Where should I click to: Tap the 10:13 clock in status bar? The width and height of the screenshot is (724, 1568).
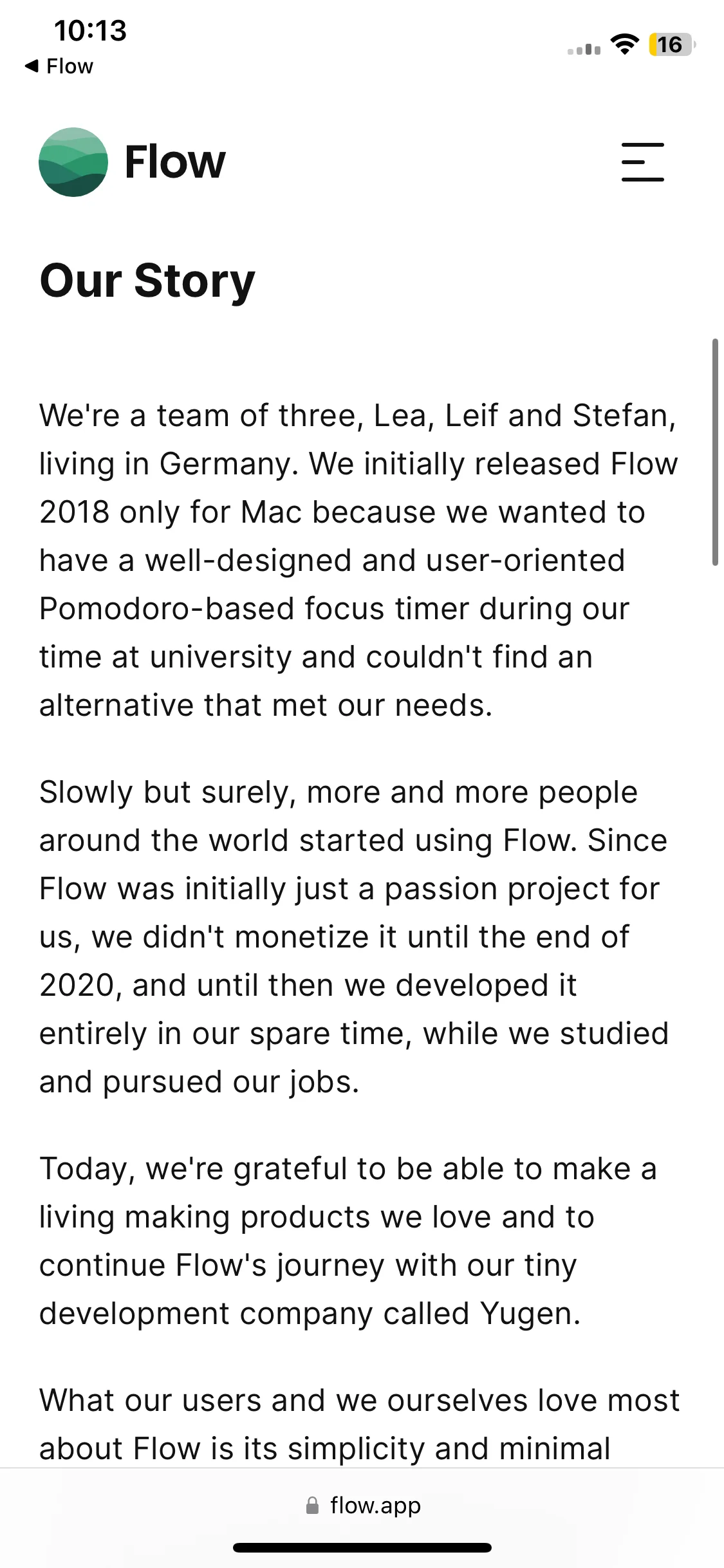pyautogui.click(x=91, y=31)
